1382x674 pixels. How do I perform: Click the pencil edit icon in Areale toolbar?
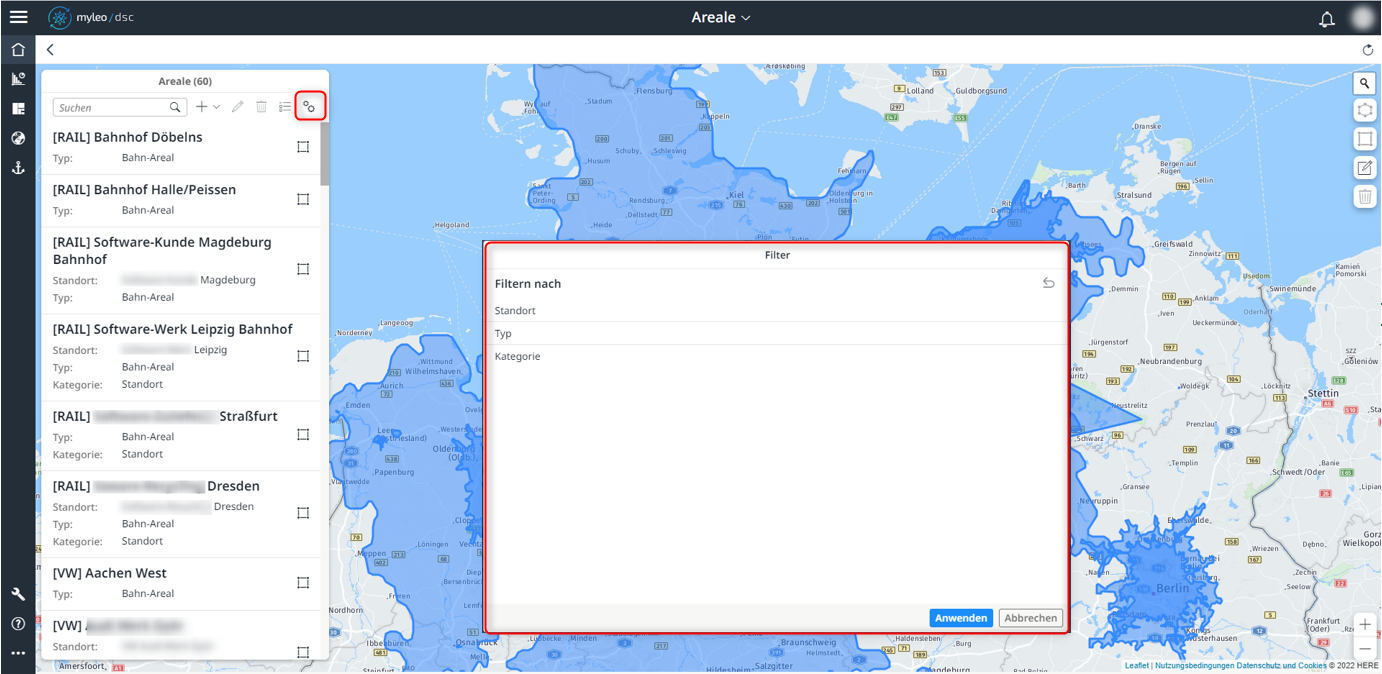(238, 107)
